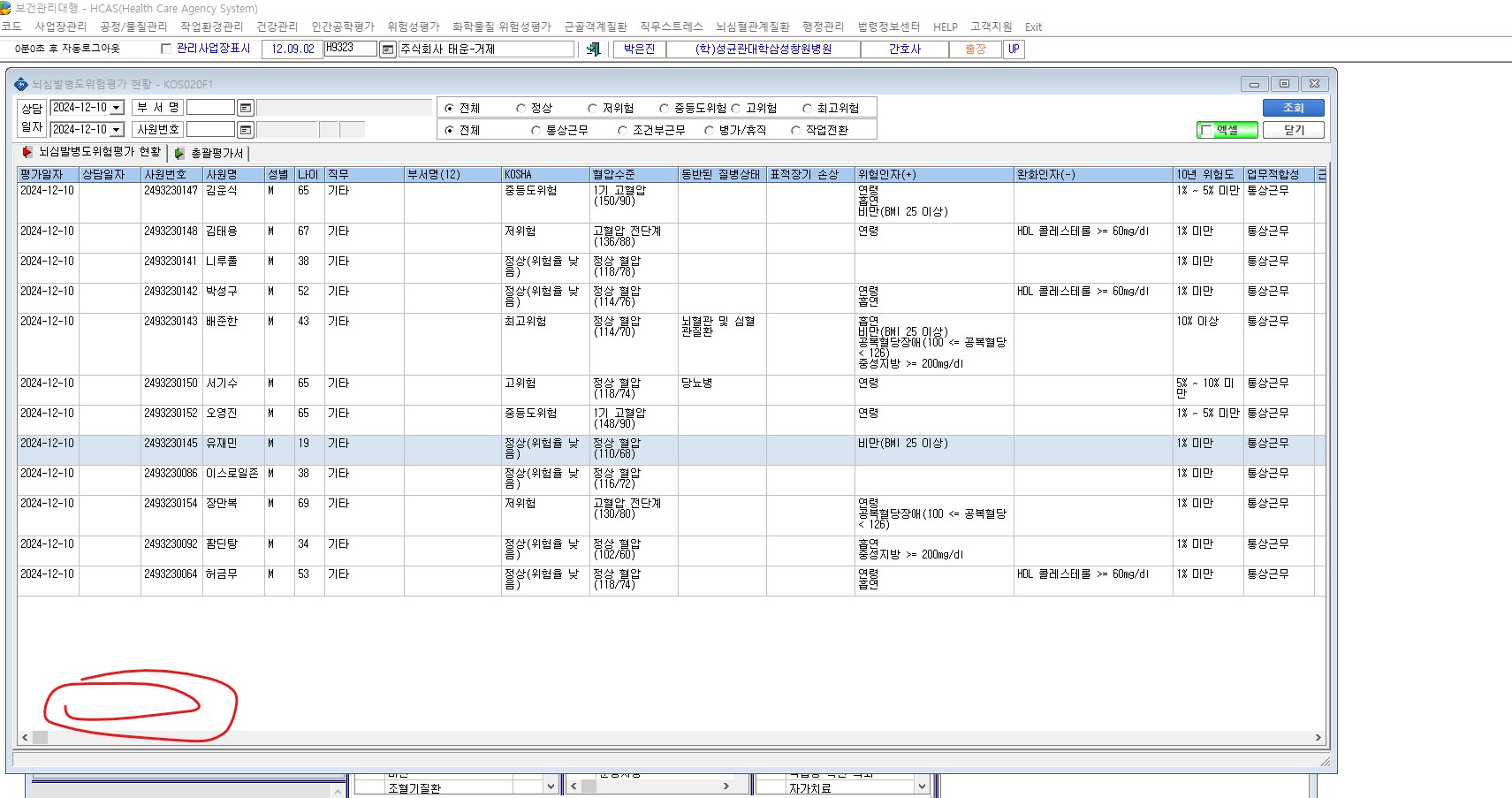1512x798 pixels.
Task: Click the 조회 search button
Action: (1293, 108)
